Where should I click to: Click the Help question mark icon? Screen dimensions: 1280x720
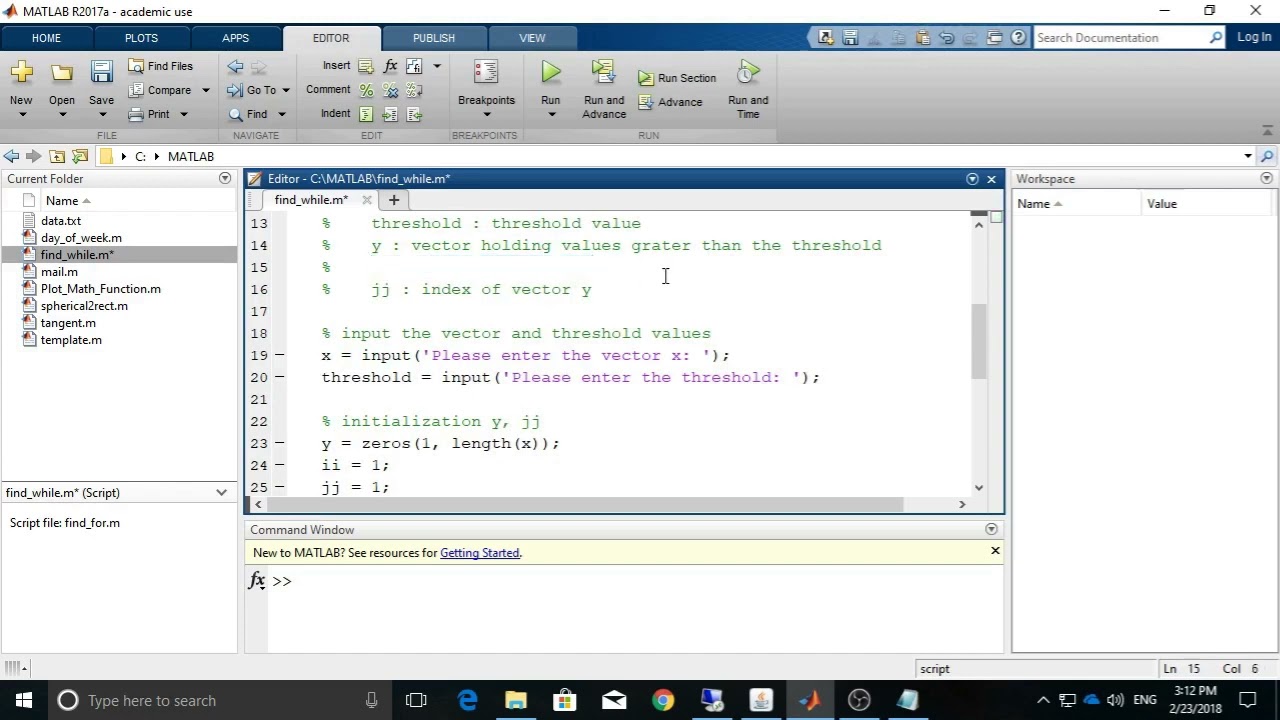coord(1019,37)
